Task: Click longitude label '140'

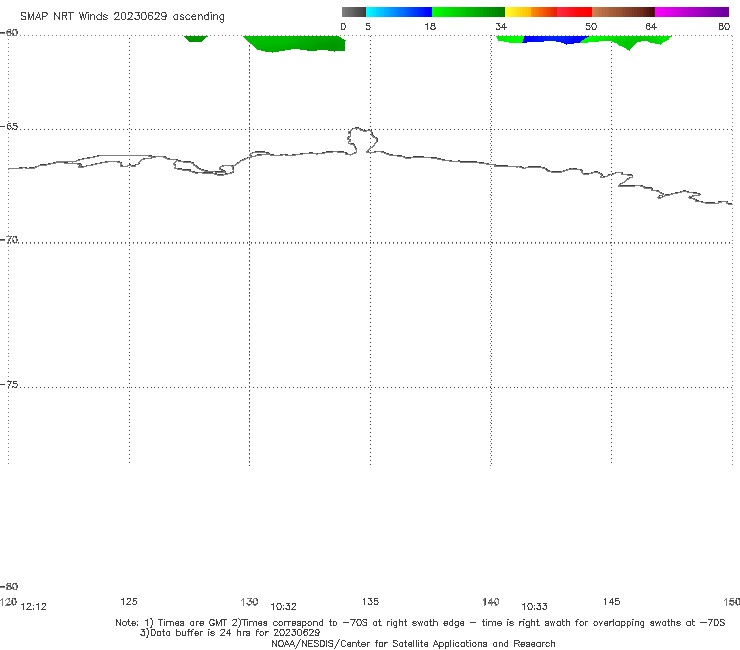Action: [491, 601]
